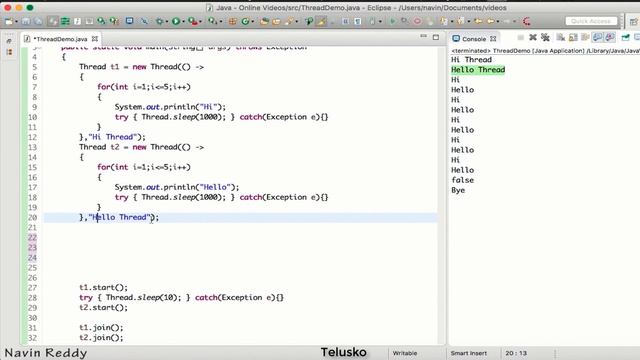Click the orange icon in left trim
The image size is (640, 360).
coord(10,52)
